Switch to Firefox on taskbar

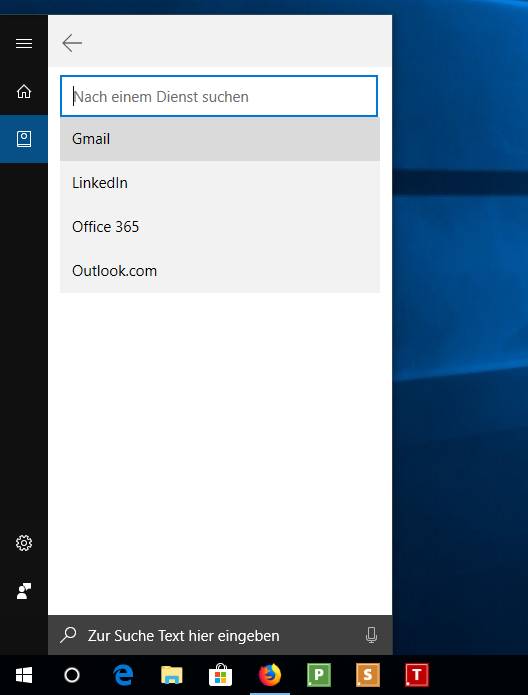click(270, 675)
